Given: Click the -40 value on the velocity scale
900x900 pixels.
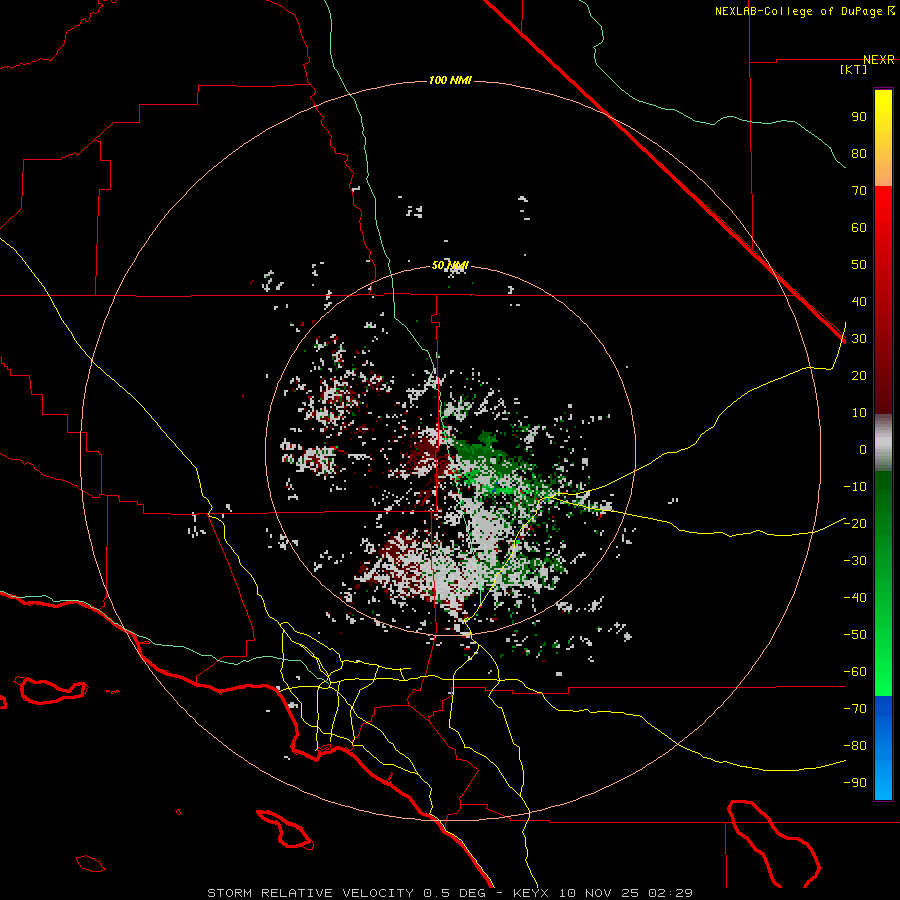Looking at the screenshot, I should pos(855,598).
